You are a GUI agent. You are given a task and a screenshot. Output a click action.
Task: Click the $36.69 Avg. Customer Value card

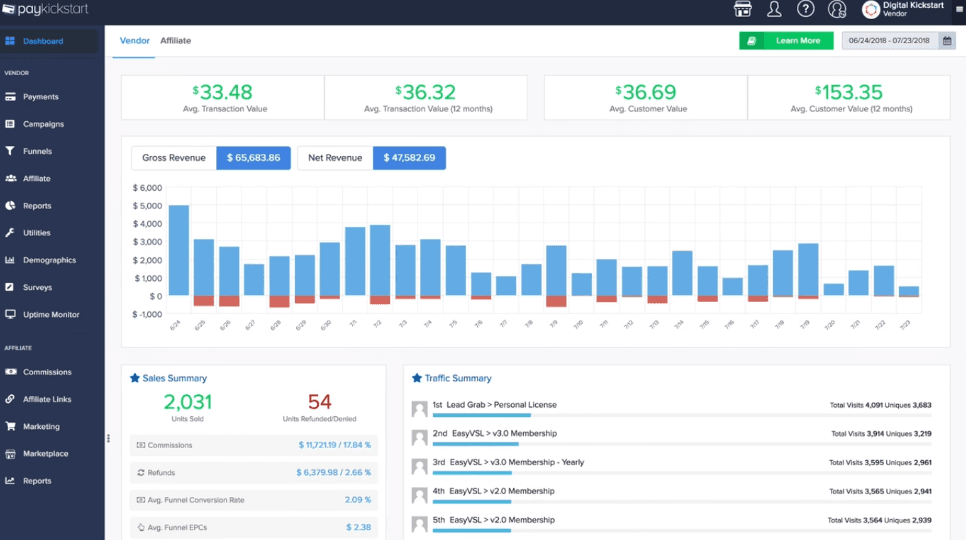(646, 97)
